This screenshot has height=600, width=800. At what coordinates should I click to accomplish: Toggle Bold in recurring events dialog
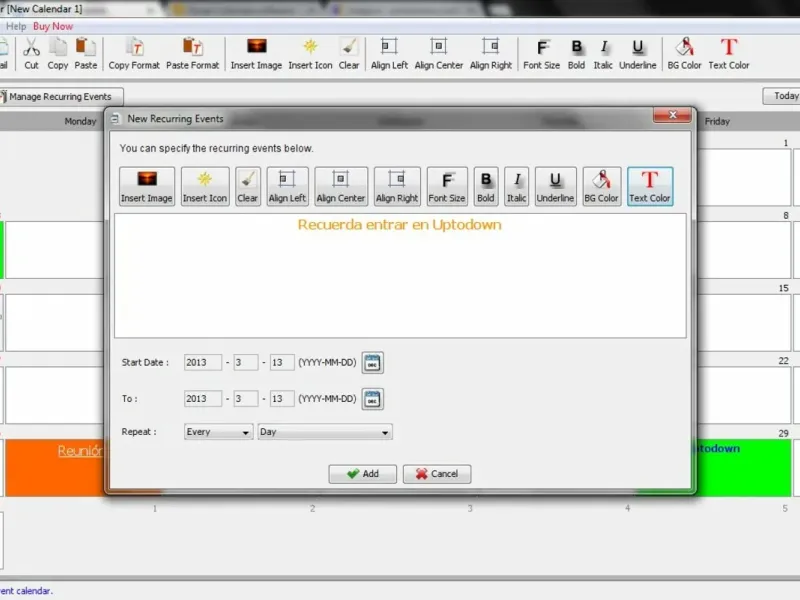(486, 186)
